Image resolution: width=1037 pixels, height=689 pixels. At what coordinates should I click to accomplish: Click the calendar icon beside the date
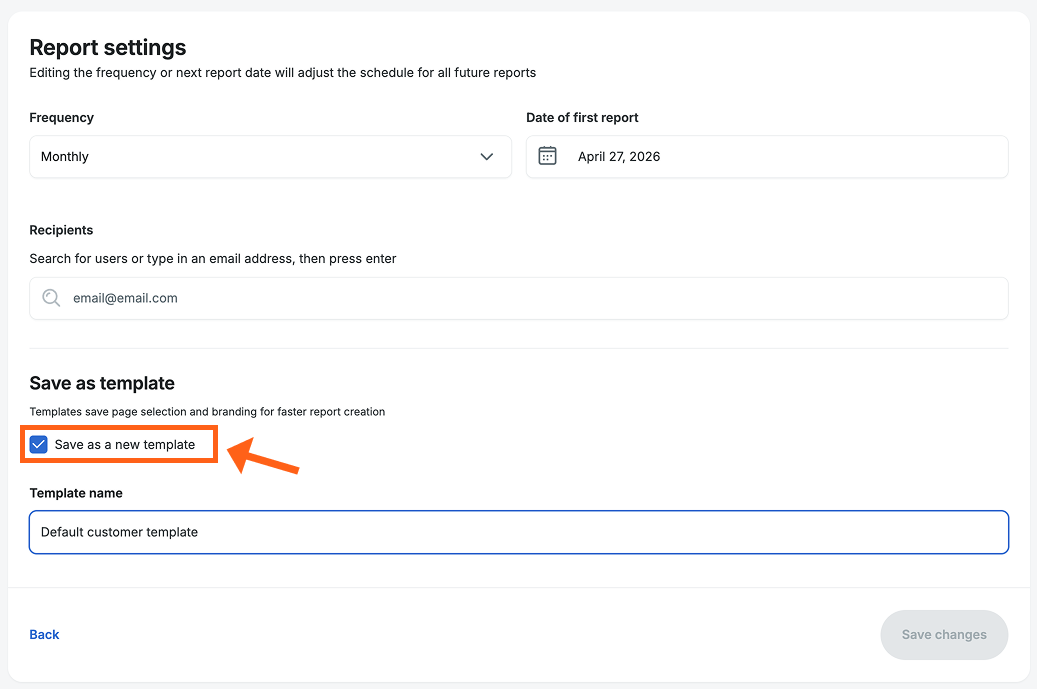[547, 156]
